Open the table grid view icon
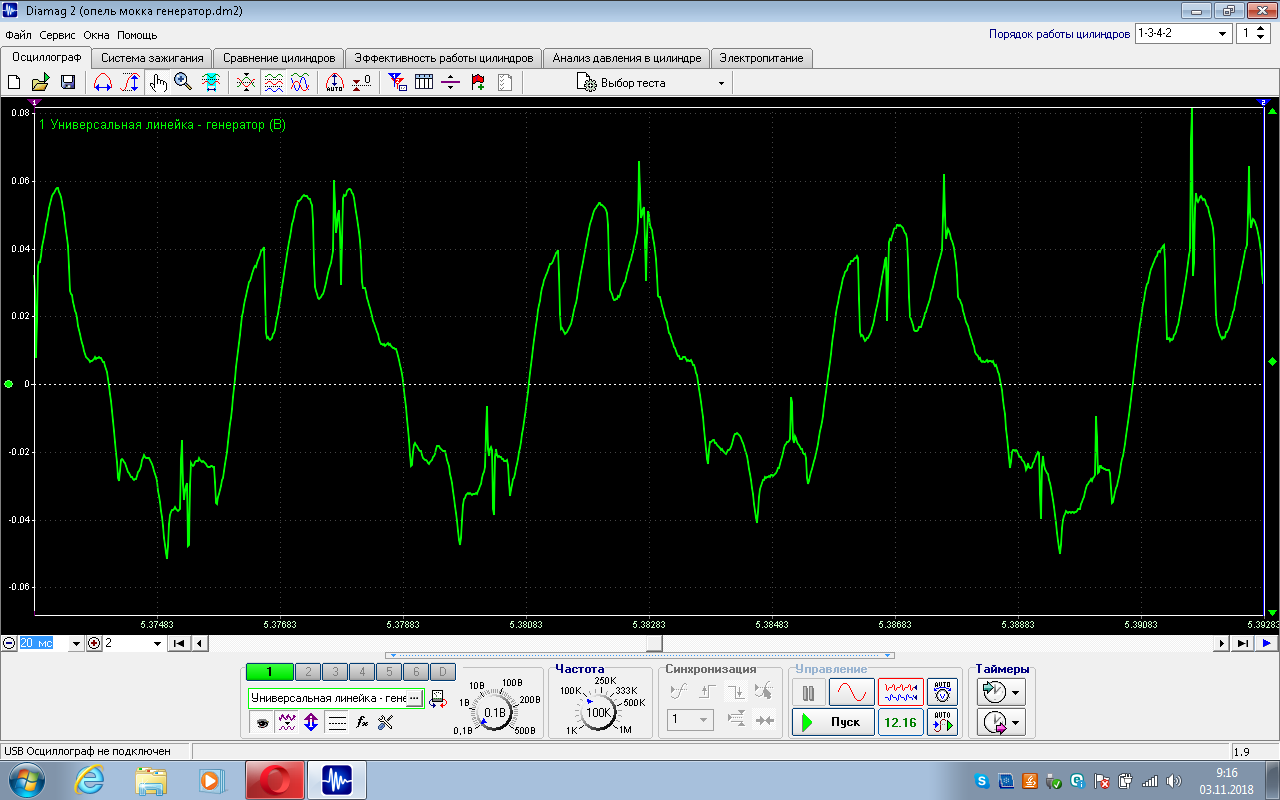This screenshot has height=800, width=1280. [424, 83]
